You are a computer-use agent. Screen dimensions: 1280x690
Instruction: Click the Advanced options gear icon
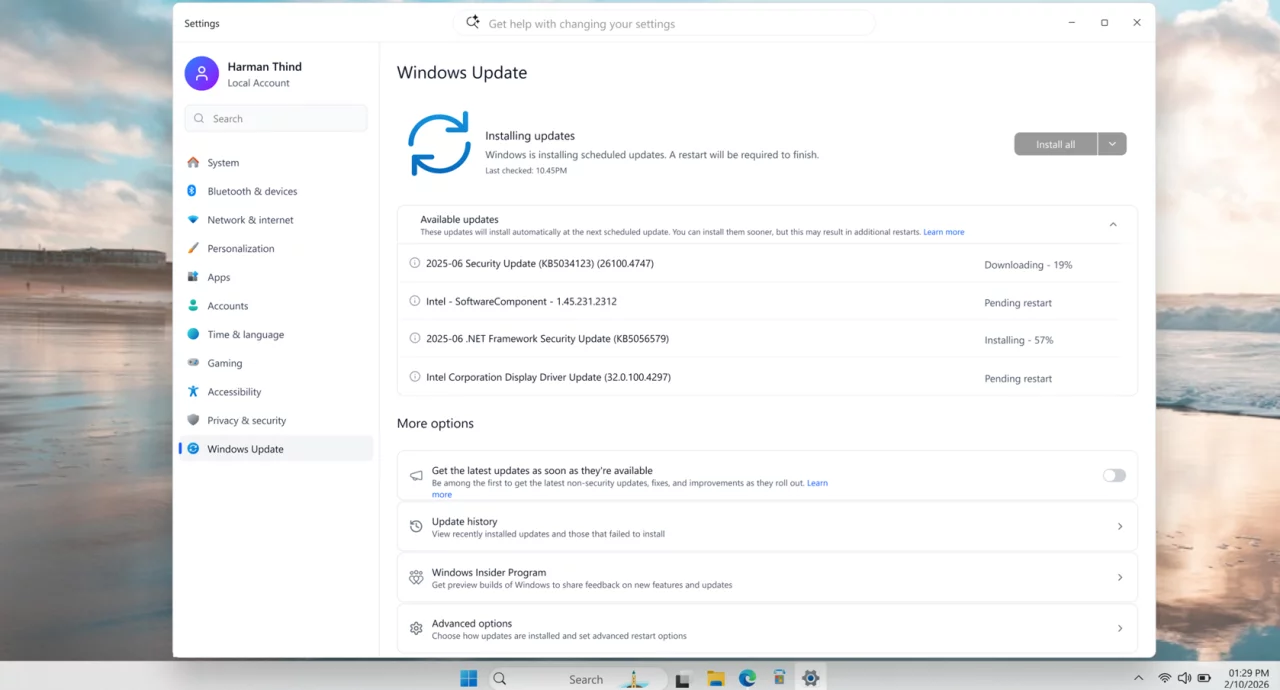point(416,629)
